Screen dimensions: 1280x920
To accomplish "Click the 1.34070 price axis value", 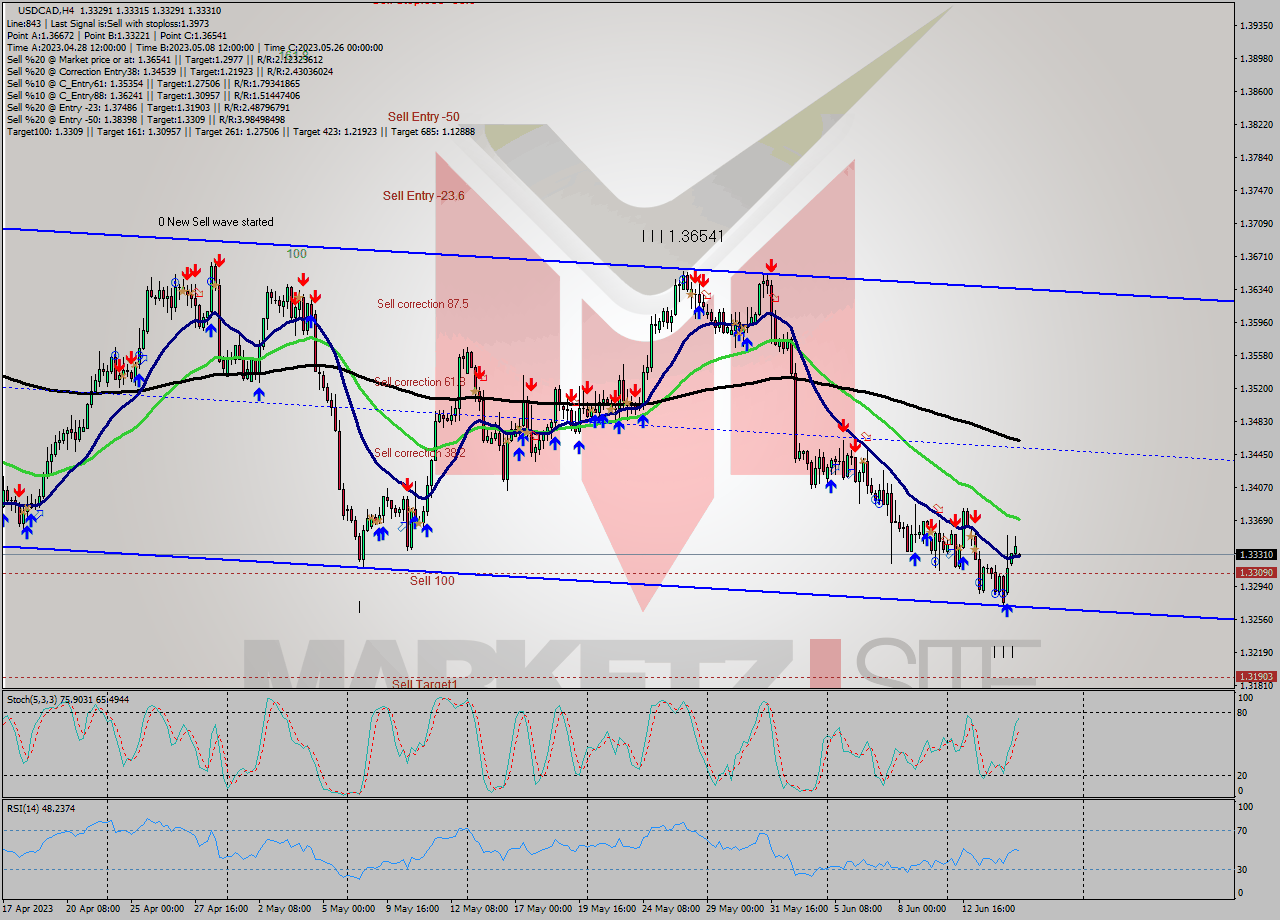I will click(1255, 487).
